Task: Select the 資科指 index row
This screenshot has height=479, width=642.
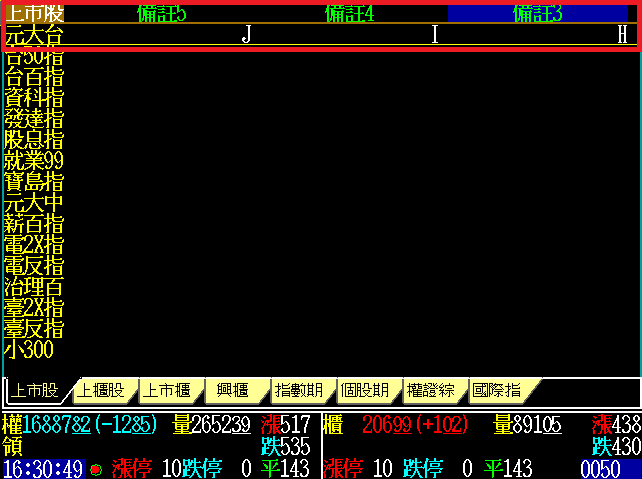Action: click(x=34, y=98)
